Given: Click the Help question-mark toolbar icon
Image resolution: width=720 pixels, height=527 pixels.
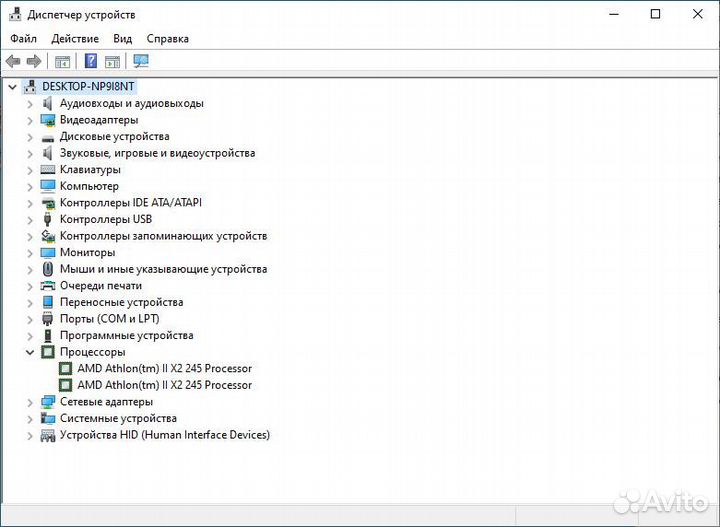Looking at the screenshot, I should click(91, 61).
